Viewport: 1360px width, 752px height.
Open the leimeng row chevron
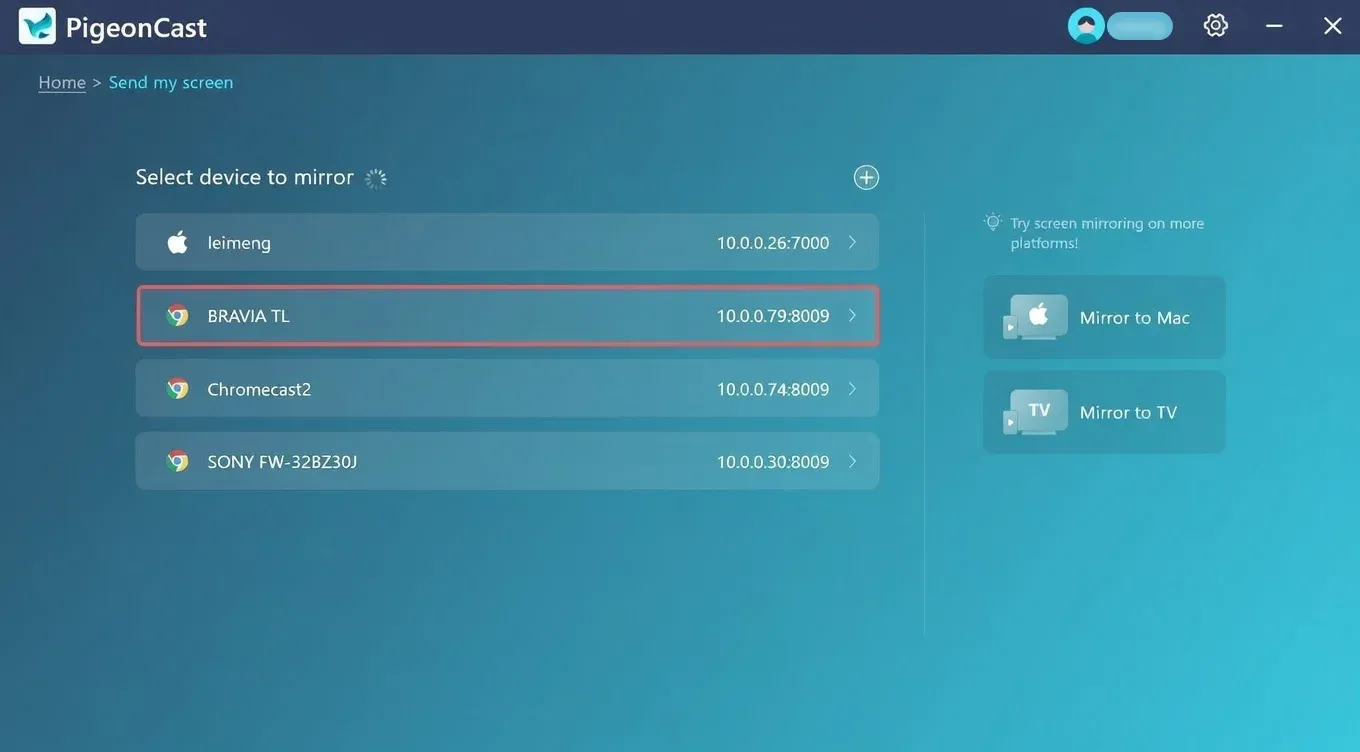pyautogui.click(x=852, y=242)
